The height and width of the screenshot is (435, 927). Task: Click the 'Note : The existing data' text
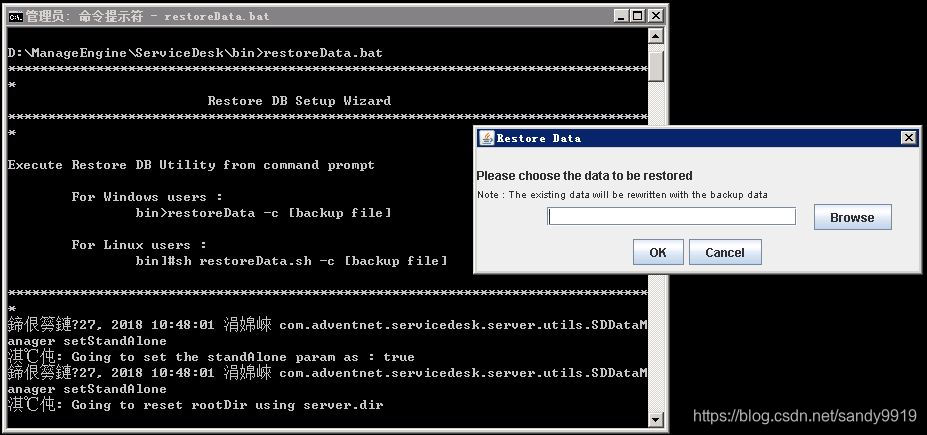(622, 194)
